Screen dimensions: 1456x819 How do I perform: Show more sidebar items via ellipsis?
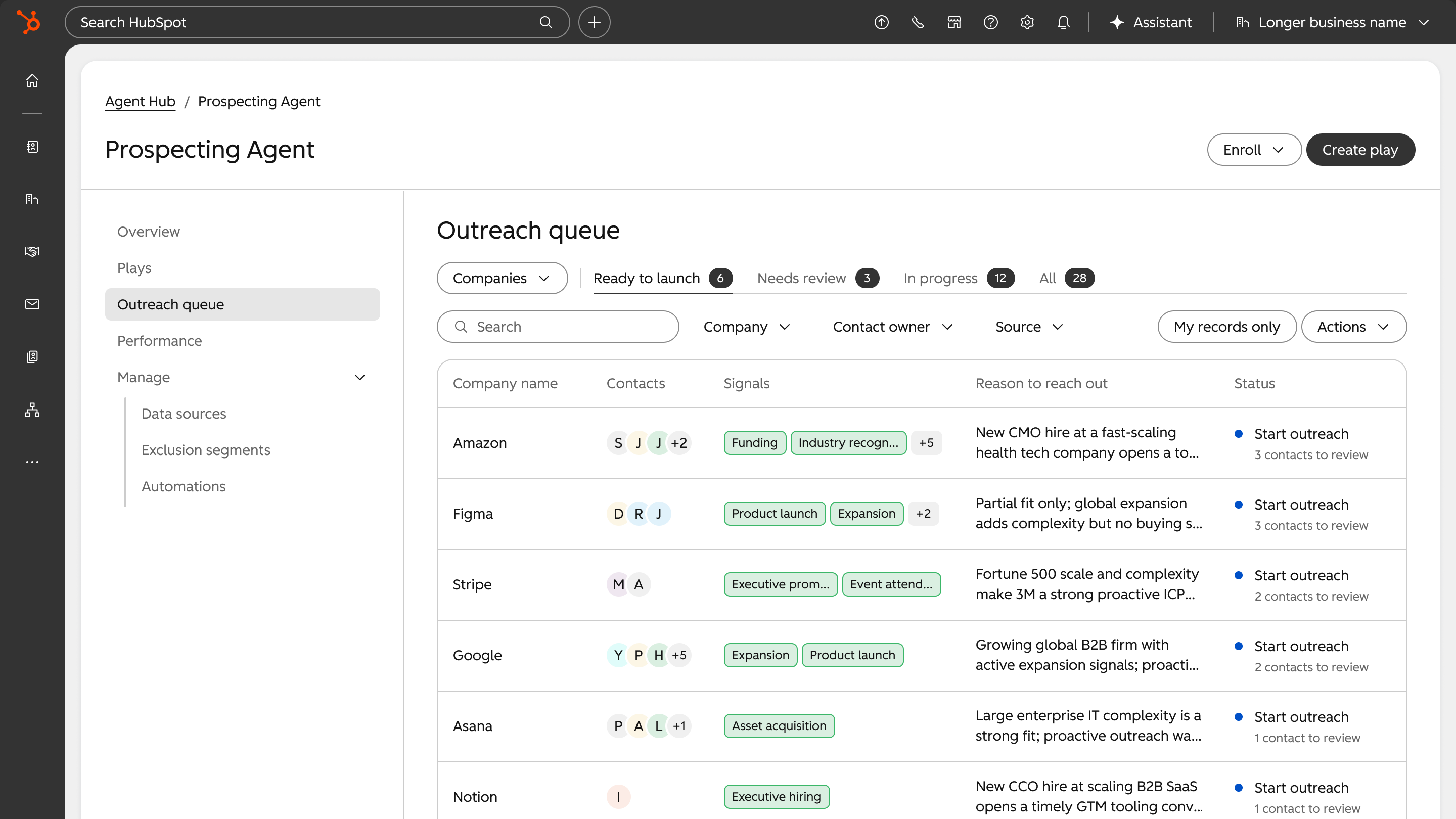coord(32,462)
